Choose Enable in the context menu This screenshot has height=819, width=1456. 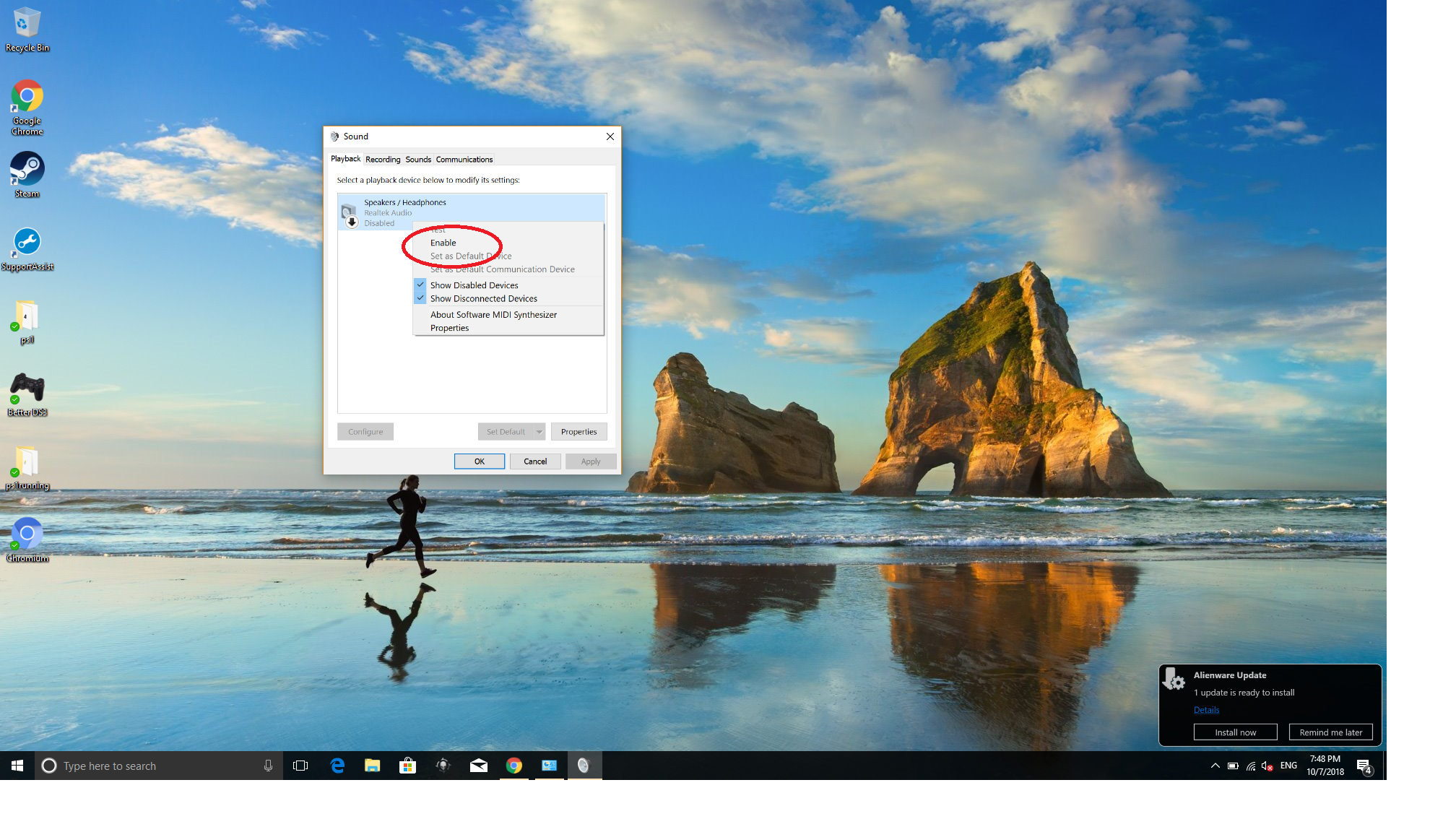(x=443, y=243)
